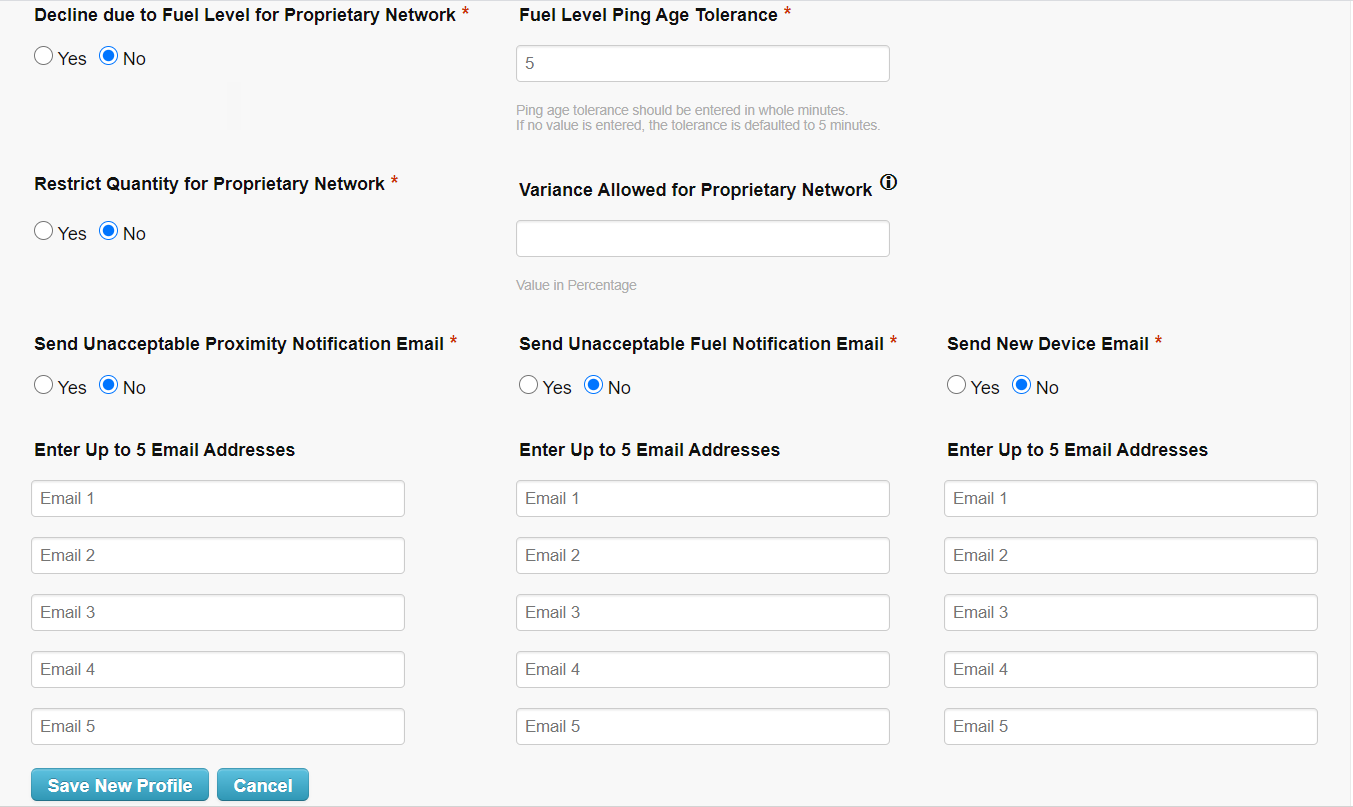Select No for Send Unacceptable Fuel Notification
The width and height of the screenshot is (1353, 807).
coord(593,384)
